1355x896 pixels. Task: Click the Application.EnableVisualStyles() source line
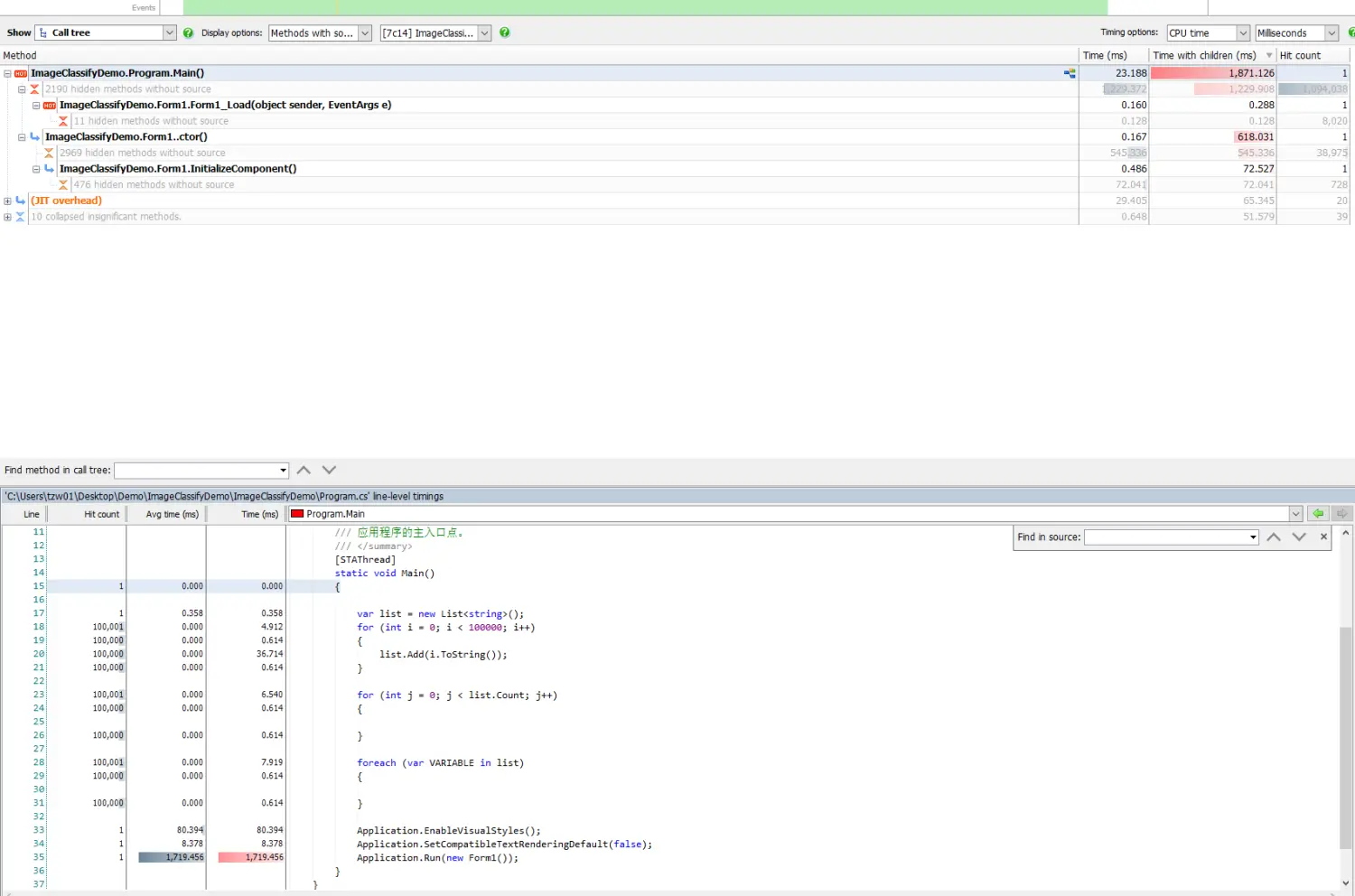(x=448, y=831)
